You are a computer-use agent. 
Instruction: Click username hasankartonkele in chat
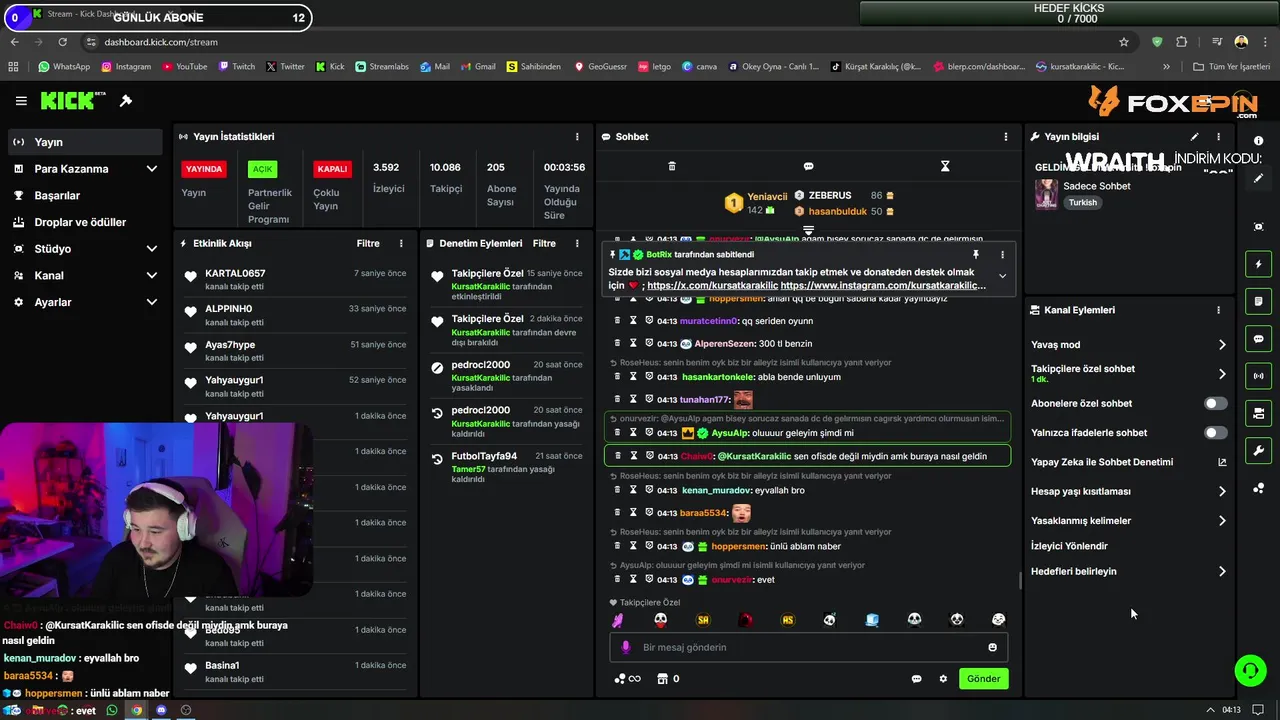point(718,377)
